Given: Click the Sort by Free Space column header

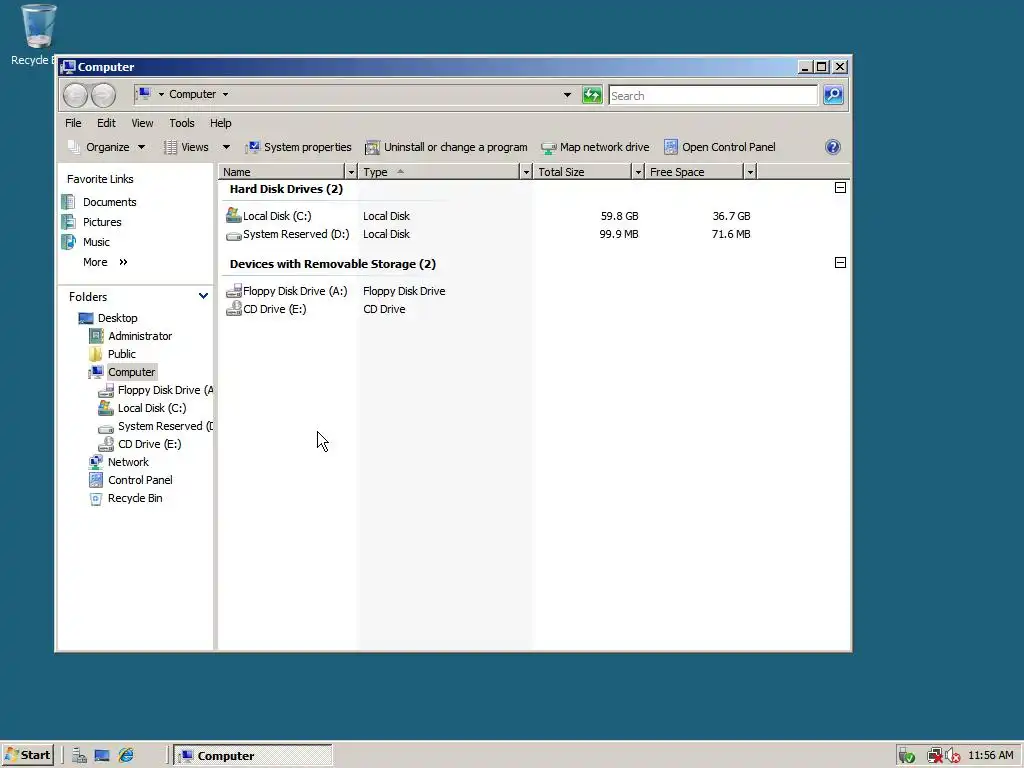Looking at the screenshot, I should (x=694, y=172).
